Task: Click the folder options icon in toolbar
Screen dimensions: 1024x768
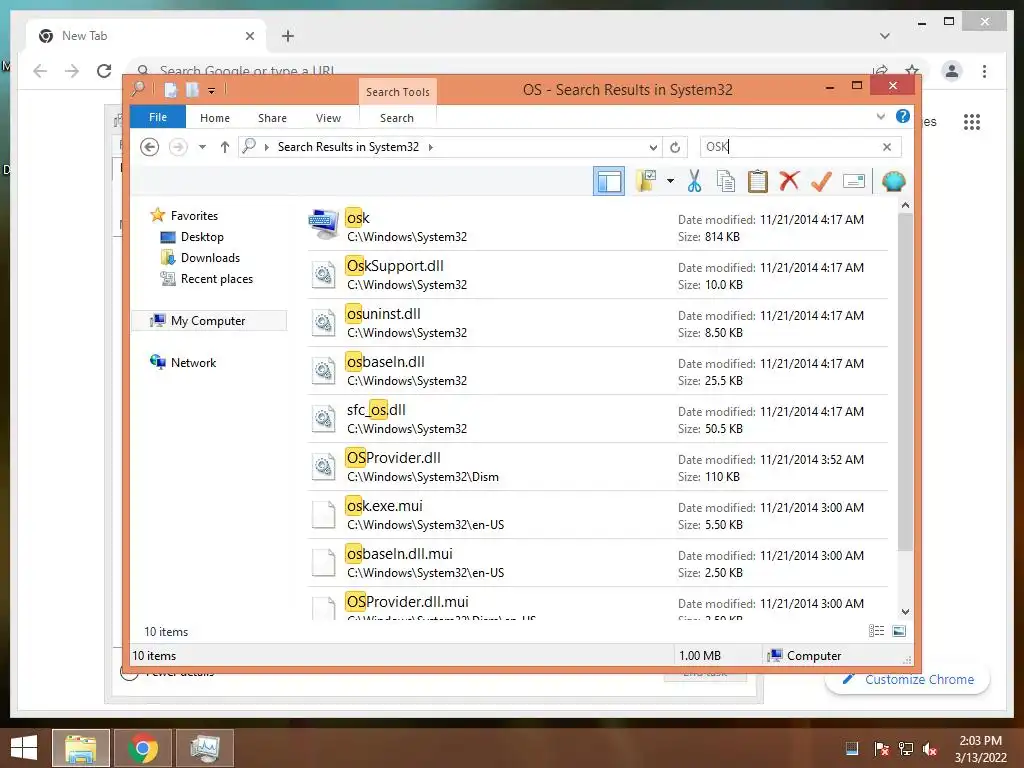Action: click(646, 181)
